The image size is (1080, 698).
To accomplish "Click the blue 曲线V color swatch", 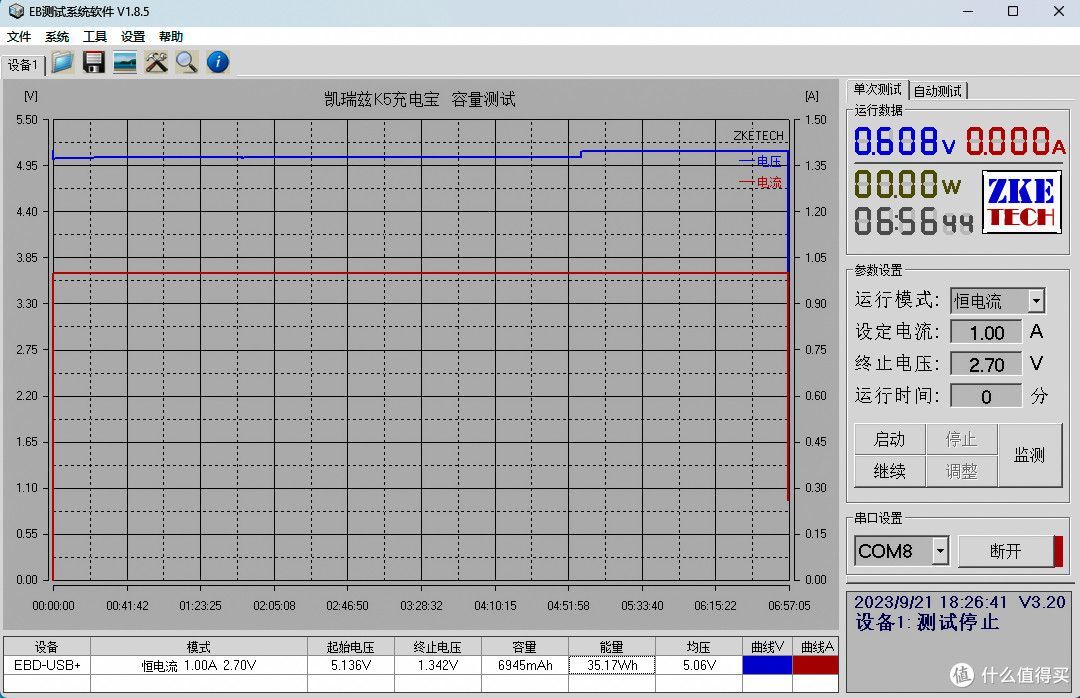I will click(767, 666).
